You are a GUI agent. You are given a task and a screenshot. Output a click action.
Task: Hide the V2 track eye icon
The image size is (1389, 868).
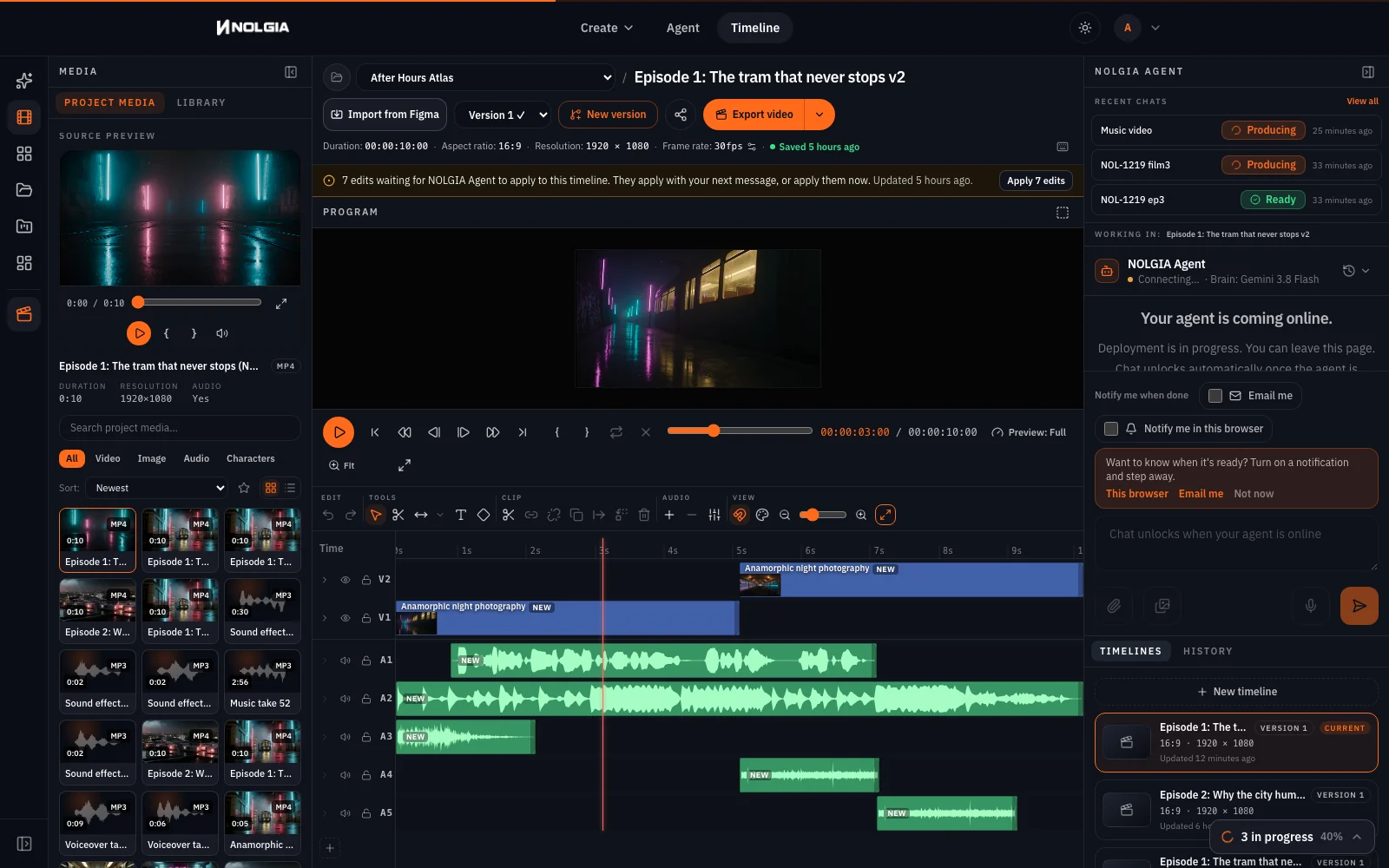[346, 580]
